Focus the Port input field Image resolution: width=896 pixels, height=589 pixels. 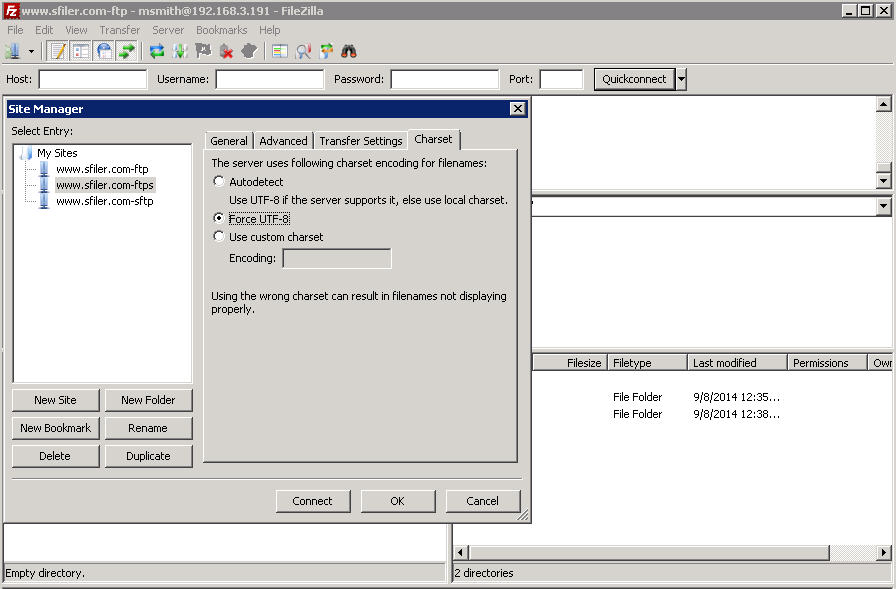[x=561, y=79]
